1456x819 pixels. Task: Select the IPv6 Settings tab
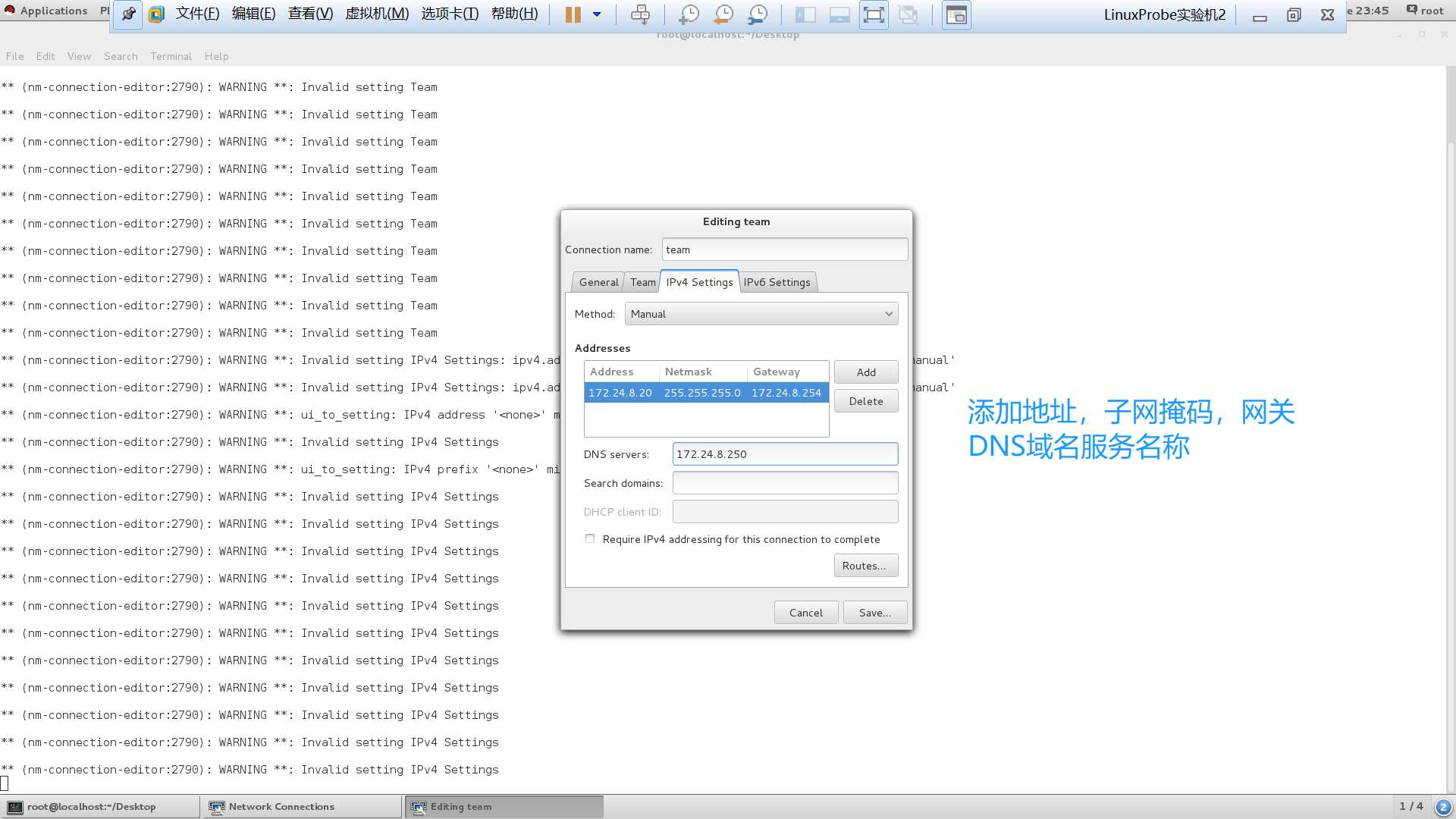777,282
